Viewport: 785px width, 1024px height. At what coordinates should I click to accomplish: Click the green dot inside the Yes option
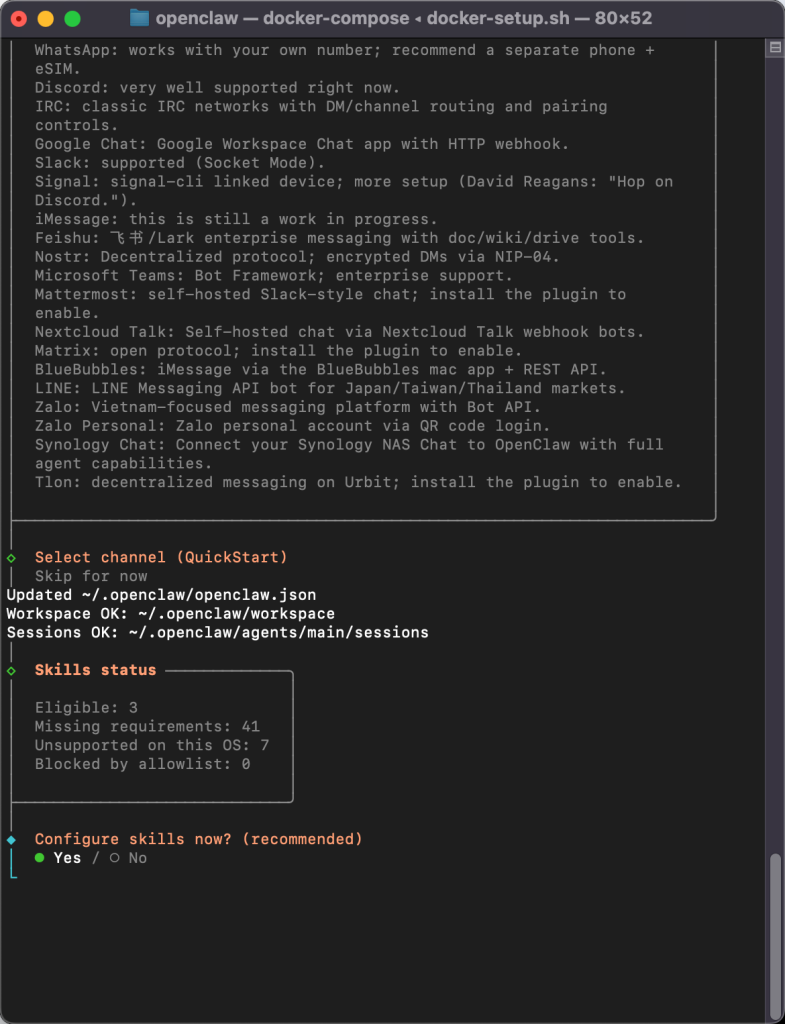pyautogui.click(x=39, y=857)
